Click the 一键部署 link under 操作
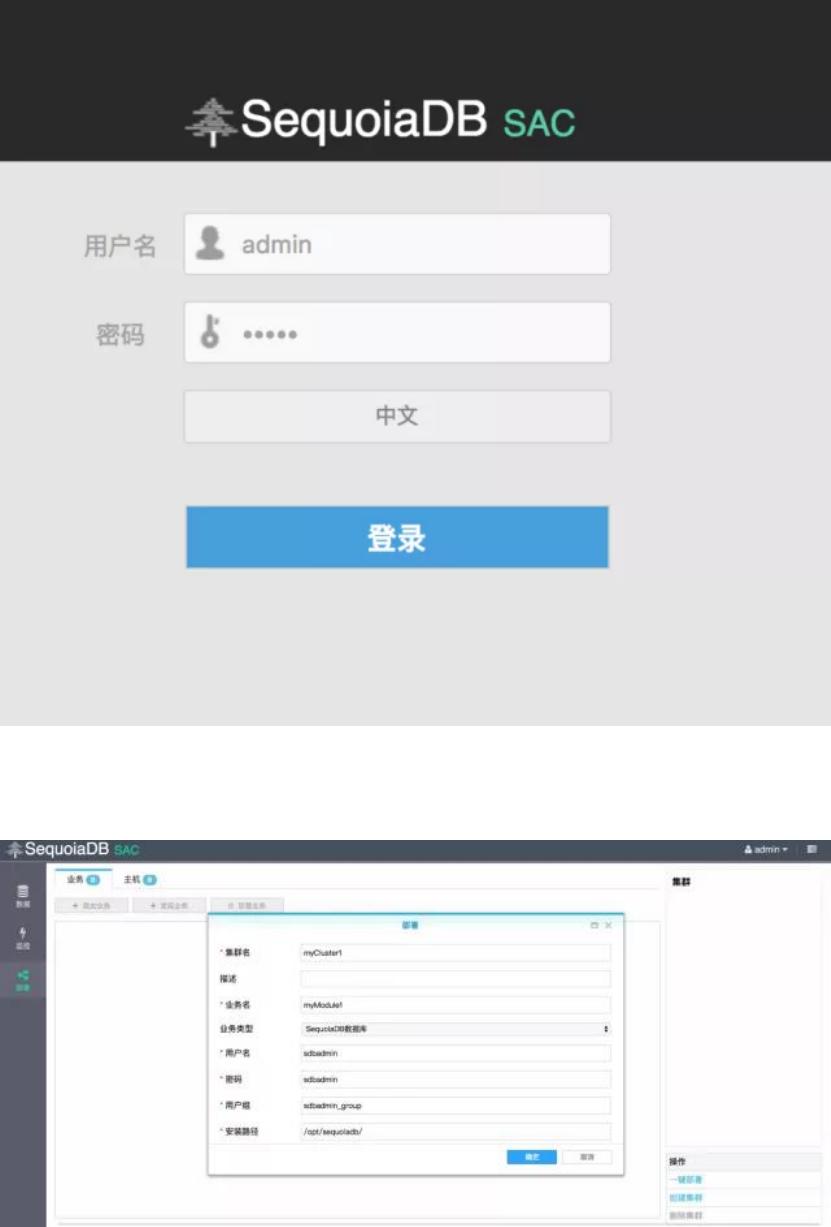The width and height of the screenshot is (831, 1227). coord(687,1180)
